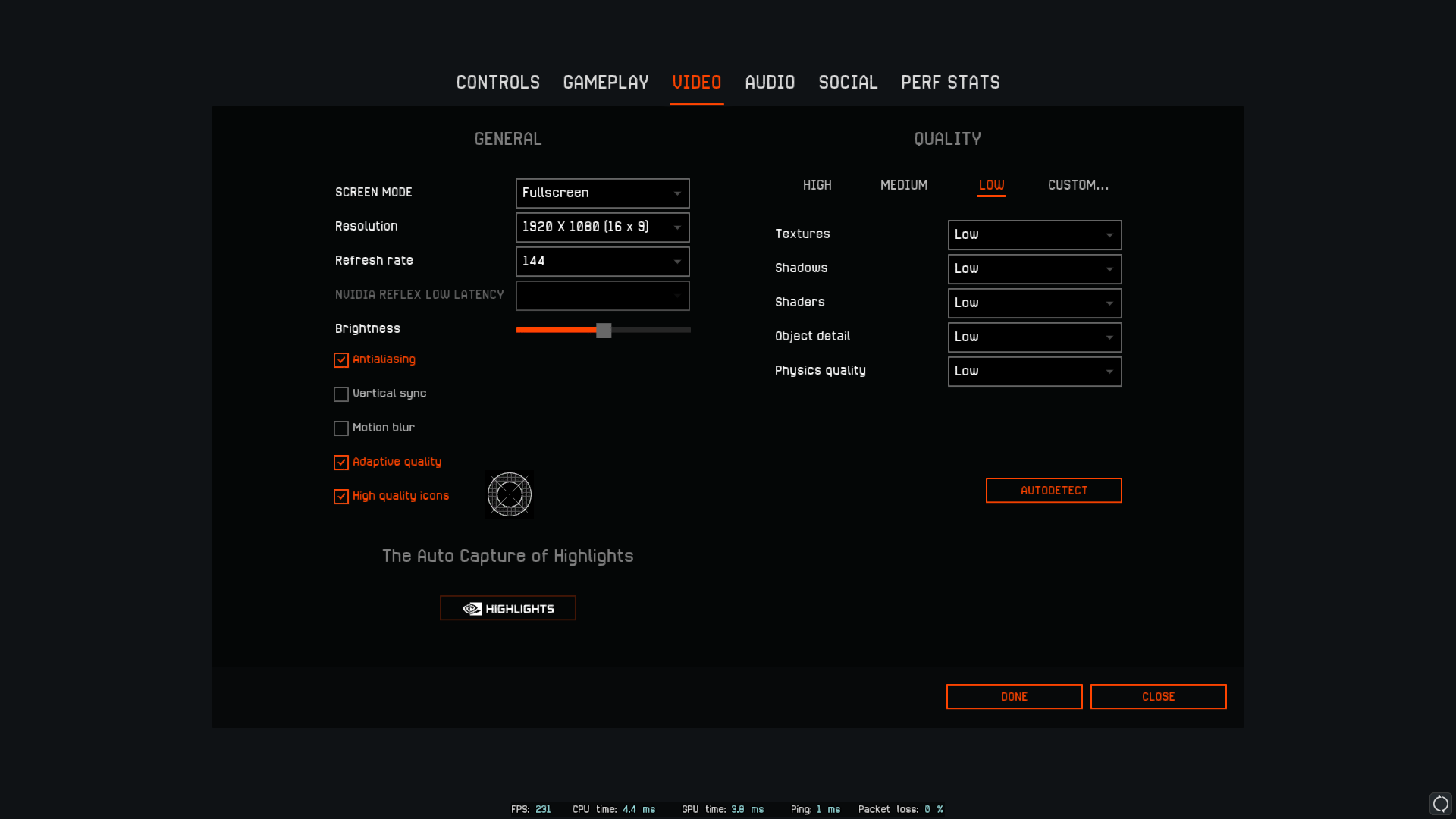
Task: Click the NVIDIA Highlights logo button
Action: pos(508,608)
